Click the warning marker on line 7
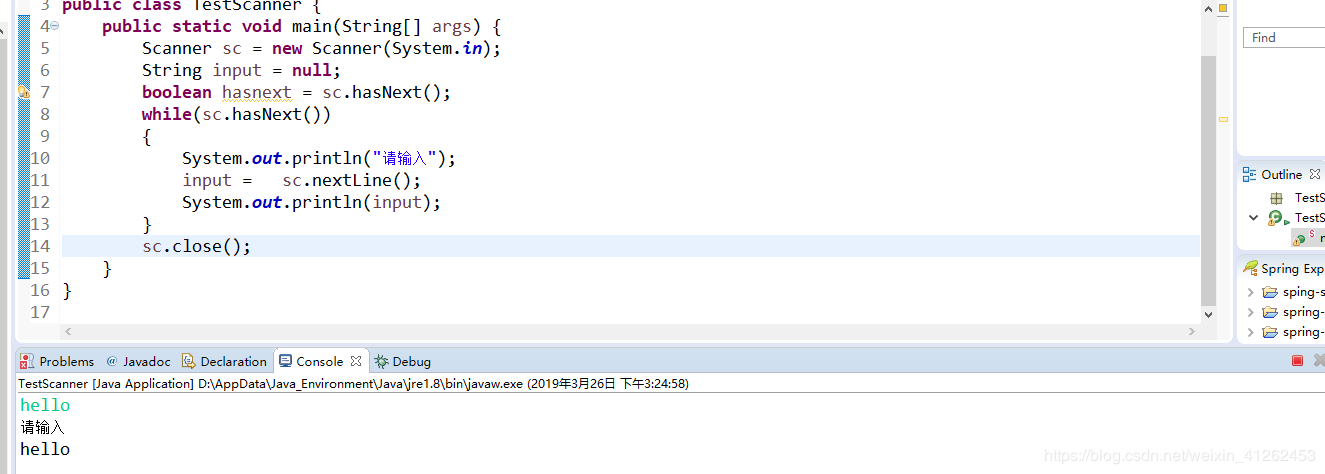The width and height of the screenshot is (1325, 474). (24, 92)
